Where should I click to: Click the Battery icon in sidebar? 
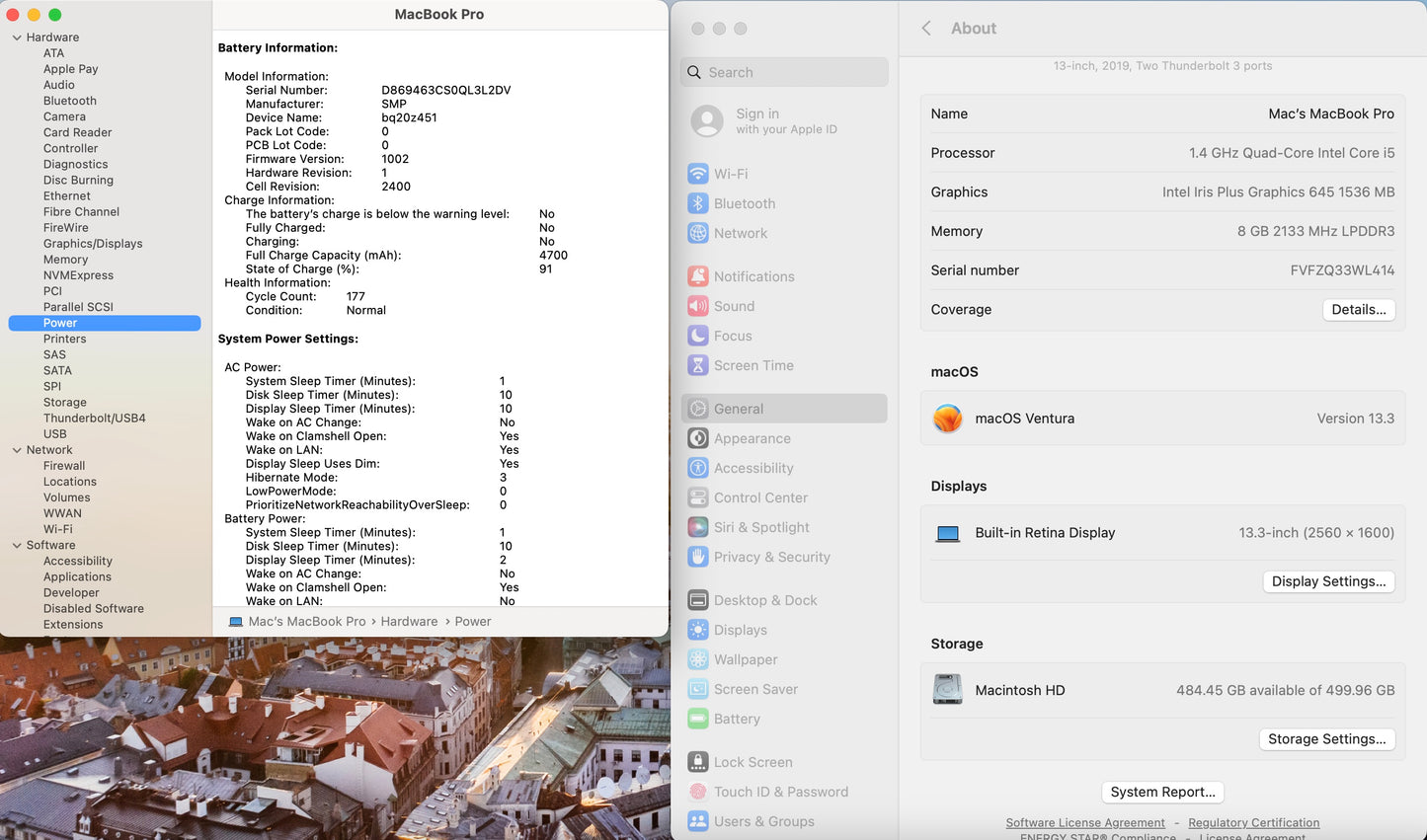[698, 719]
